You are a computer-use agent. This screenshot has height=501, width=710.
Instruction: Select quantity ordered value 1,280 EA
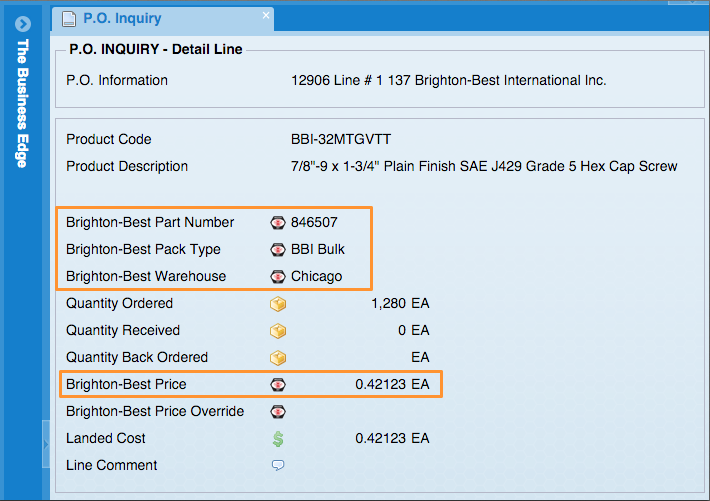click(x=400, y=303)
